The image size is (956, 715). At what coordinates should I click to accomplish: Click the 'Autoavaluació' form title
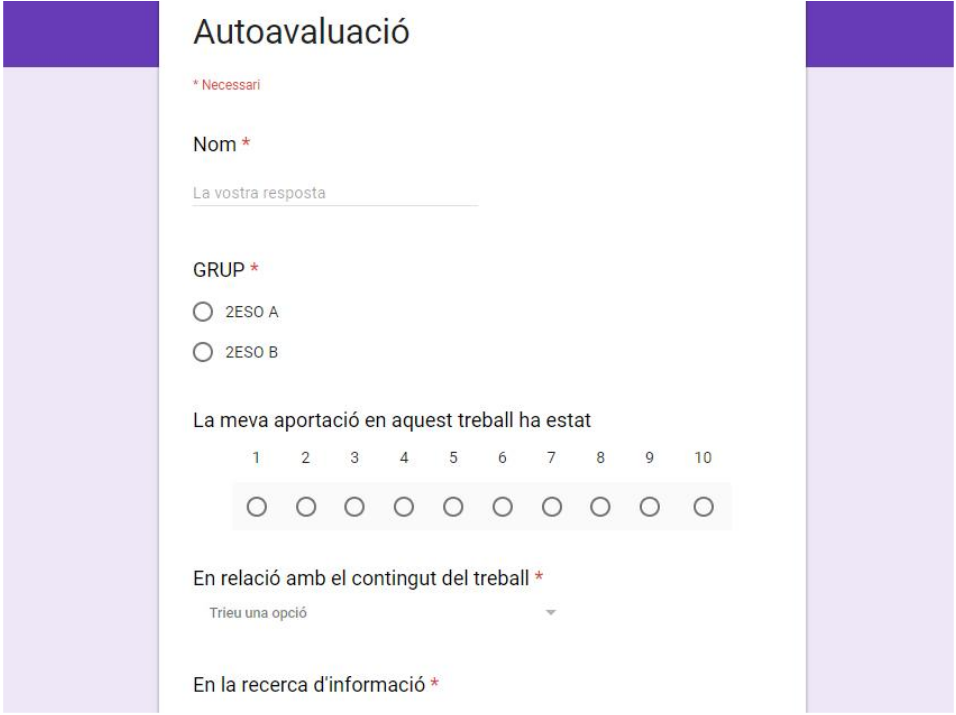[x=301, y=32]
